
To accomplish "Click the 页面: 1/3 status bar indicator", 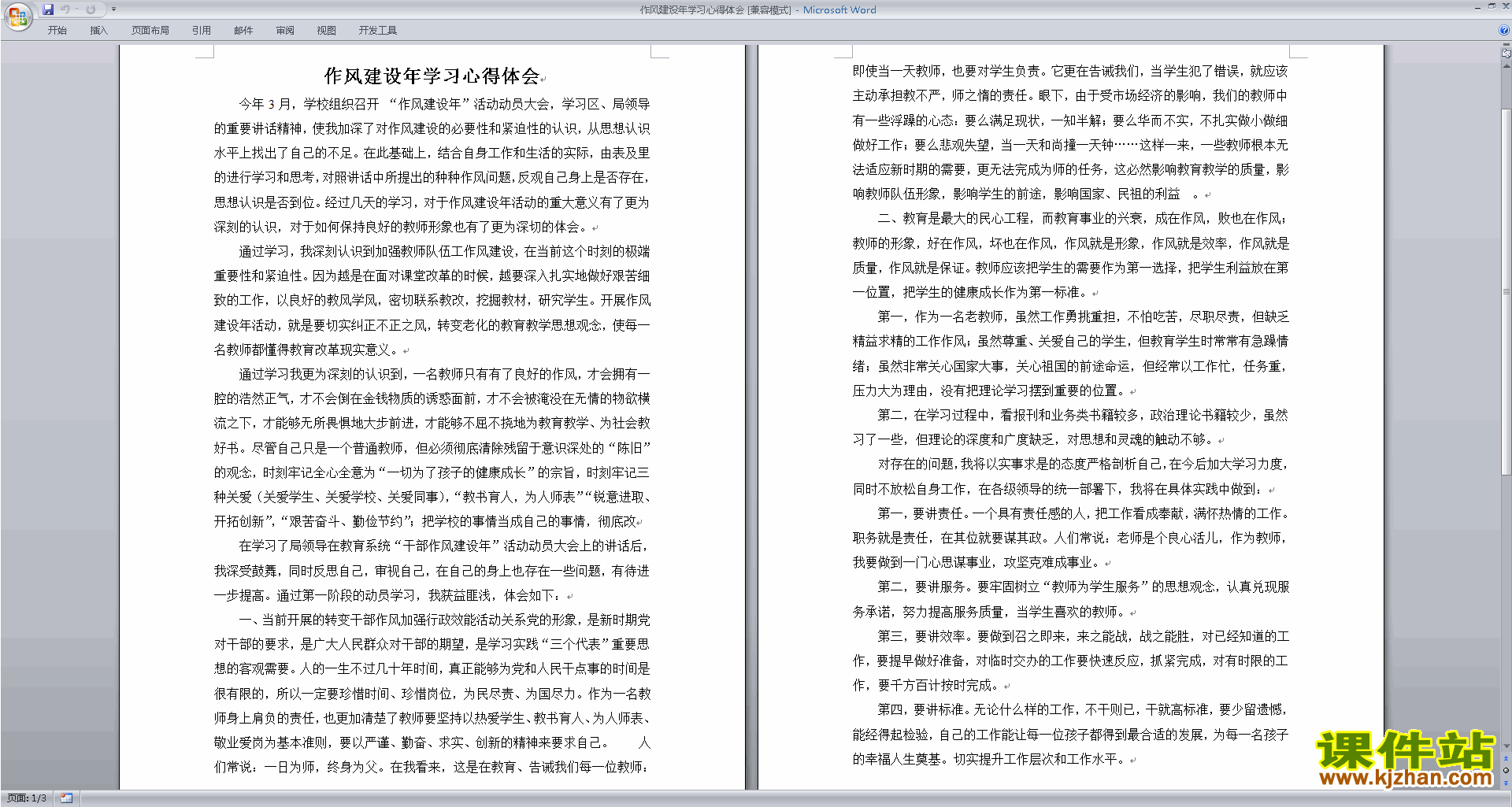I will 27,798.
